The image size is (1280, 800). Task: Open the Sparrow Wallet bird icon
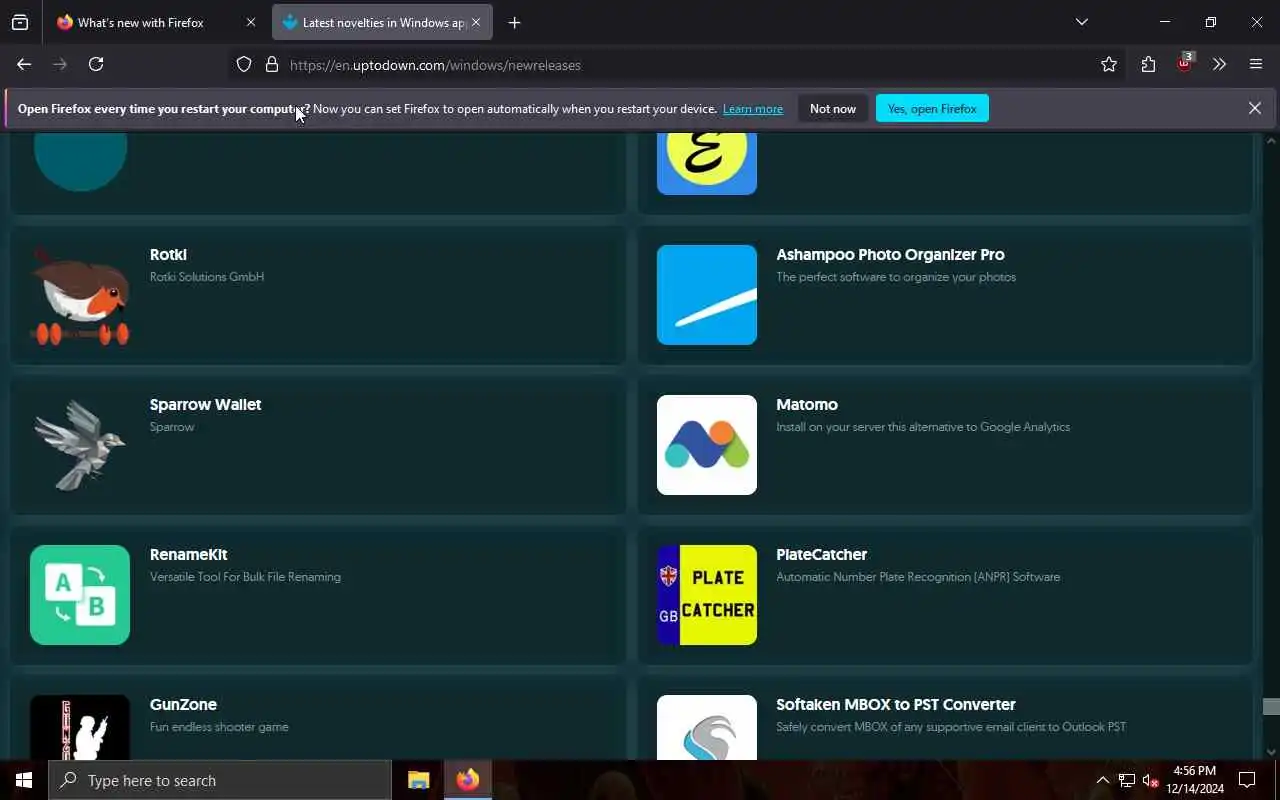(80, 445)
